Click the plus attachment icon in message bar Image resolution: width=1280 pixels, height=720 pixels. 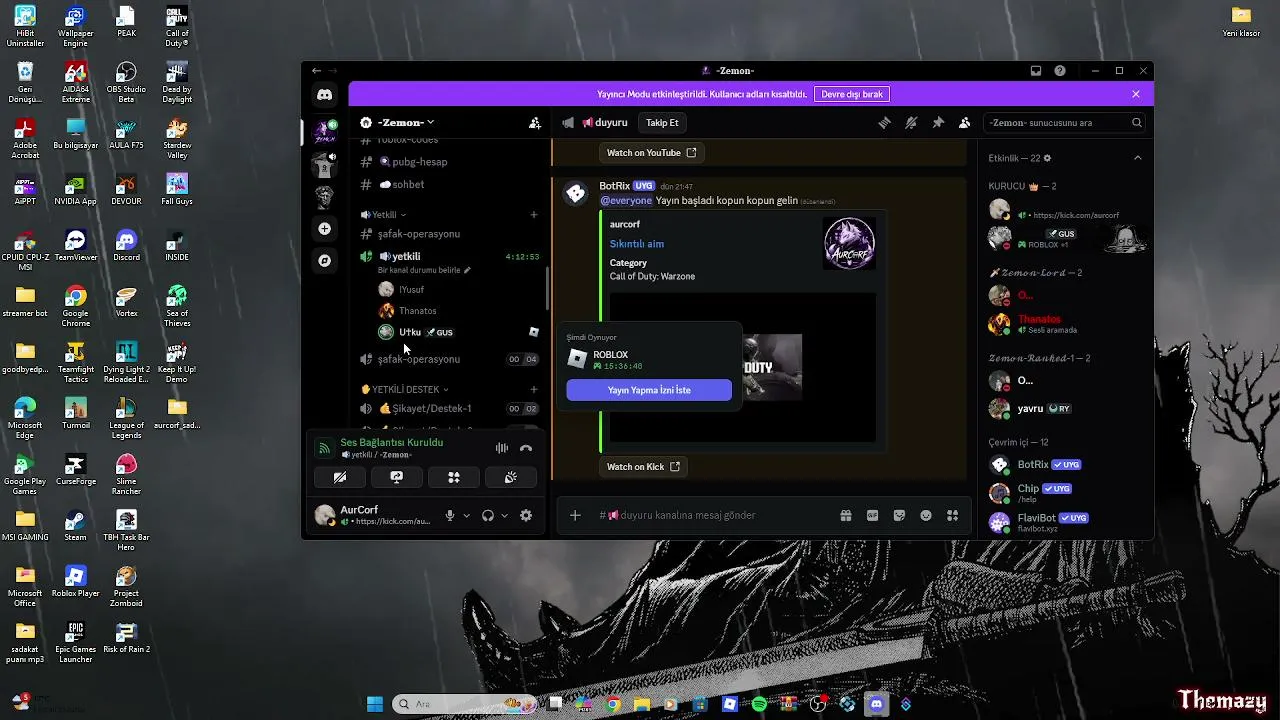[x=575, y=516]
